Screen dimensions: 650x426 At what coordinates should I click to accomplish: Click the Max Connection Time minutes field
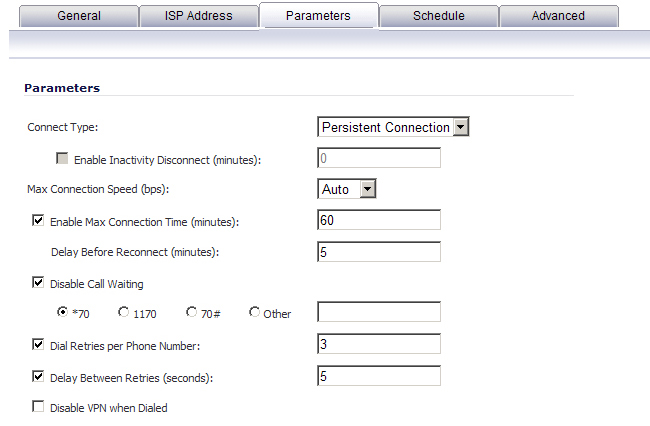tap(379, 220)
